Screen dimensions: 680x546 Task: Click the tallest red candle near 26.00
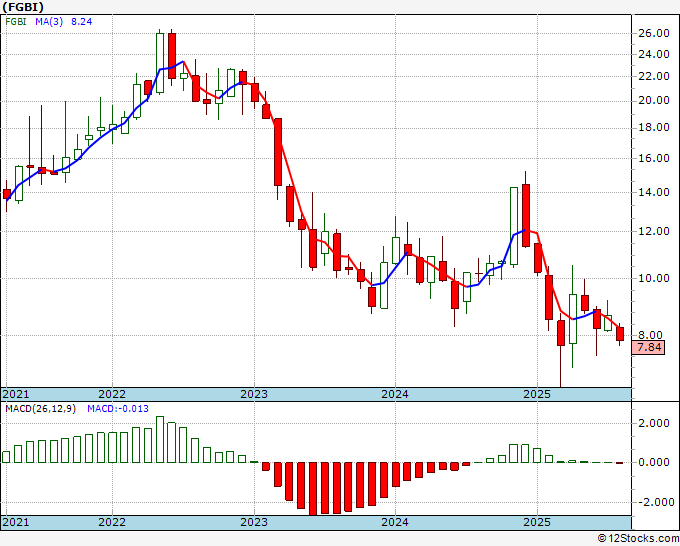(172, 56)
